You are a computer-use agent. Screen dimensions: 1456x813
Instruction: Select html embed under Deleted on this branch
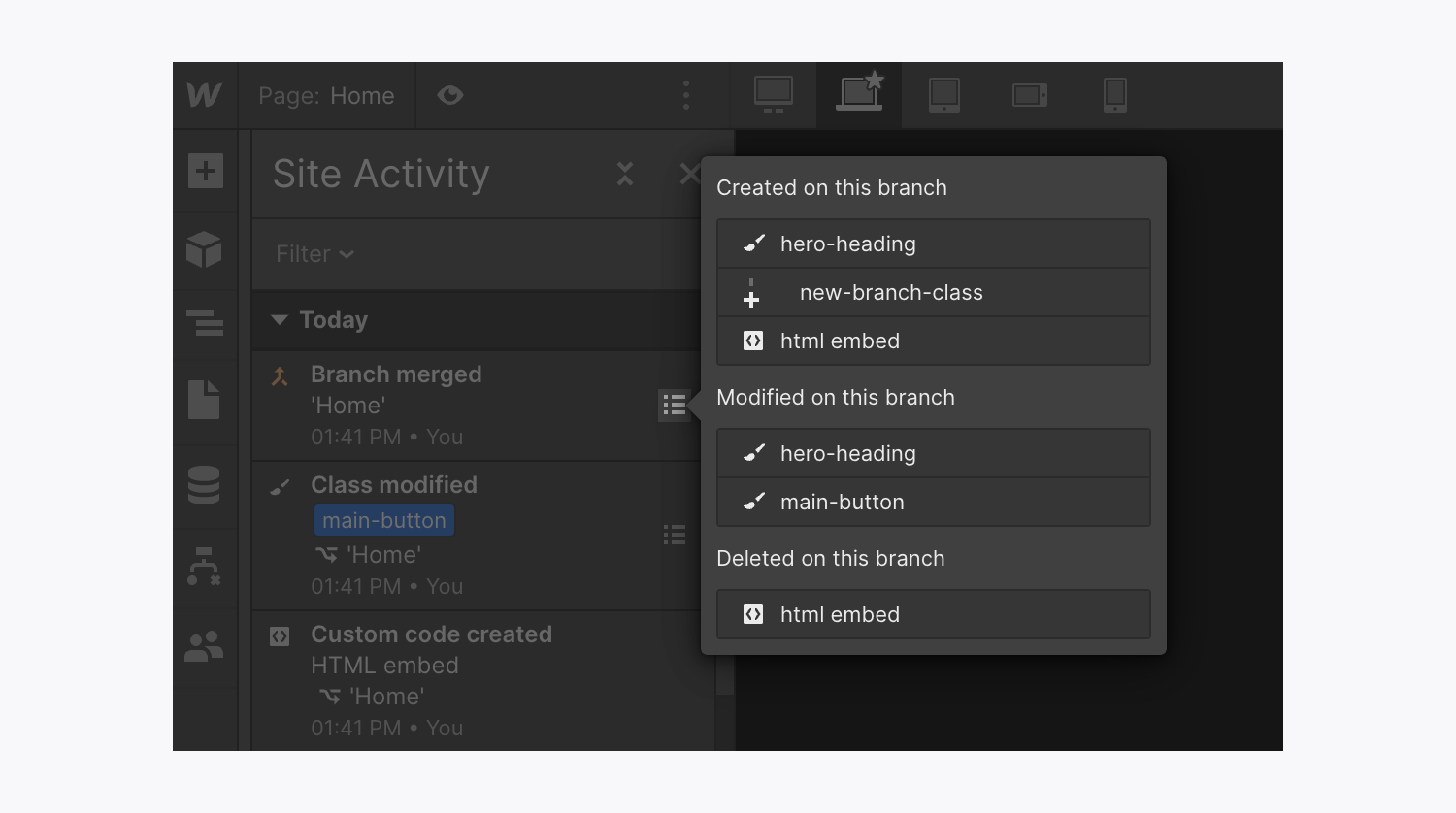click(934, 614)
